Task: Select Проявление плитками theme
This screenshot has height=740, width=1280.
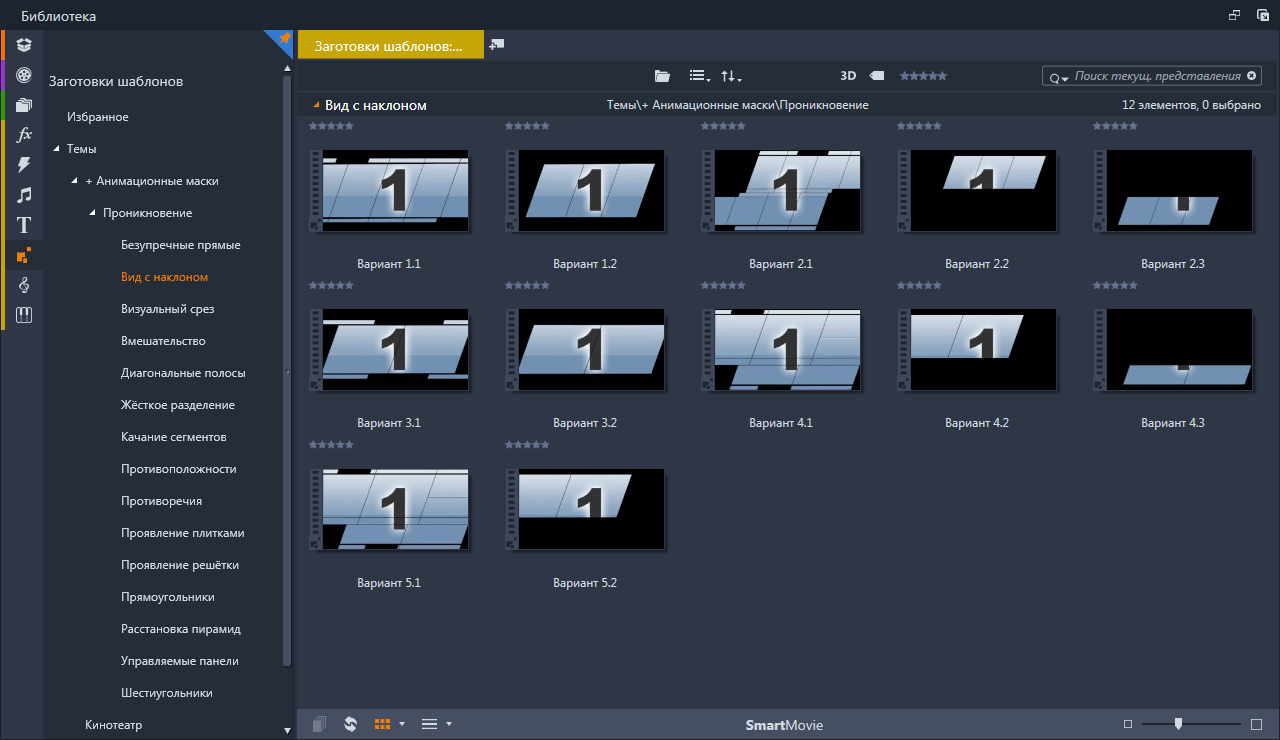Action: [183, 533]
